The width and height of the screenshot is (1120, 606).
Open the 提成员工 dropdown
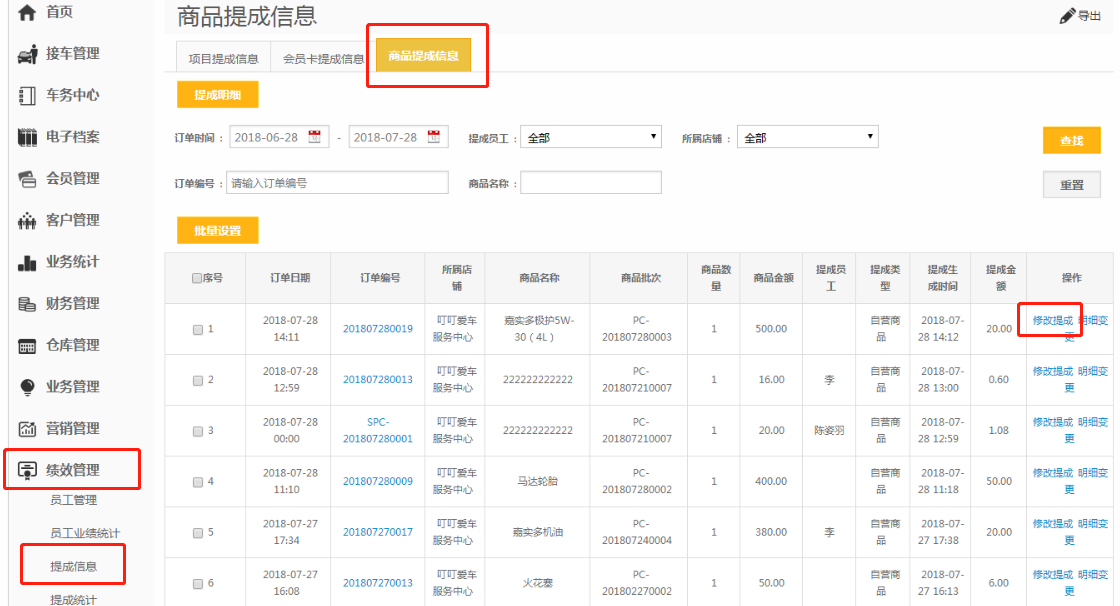point(591,137)
